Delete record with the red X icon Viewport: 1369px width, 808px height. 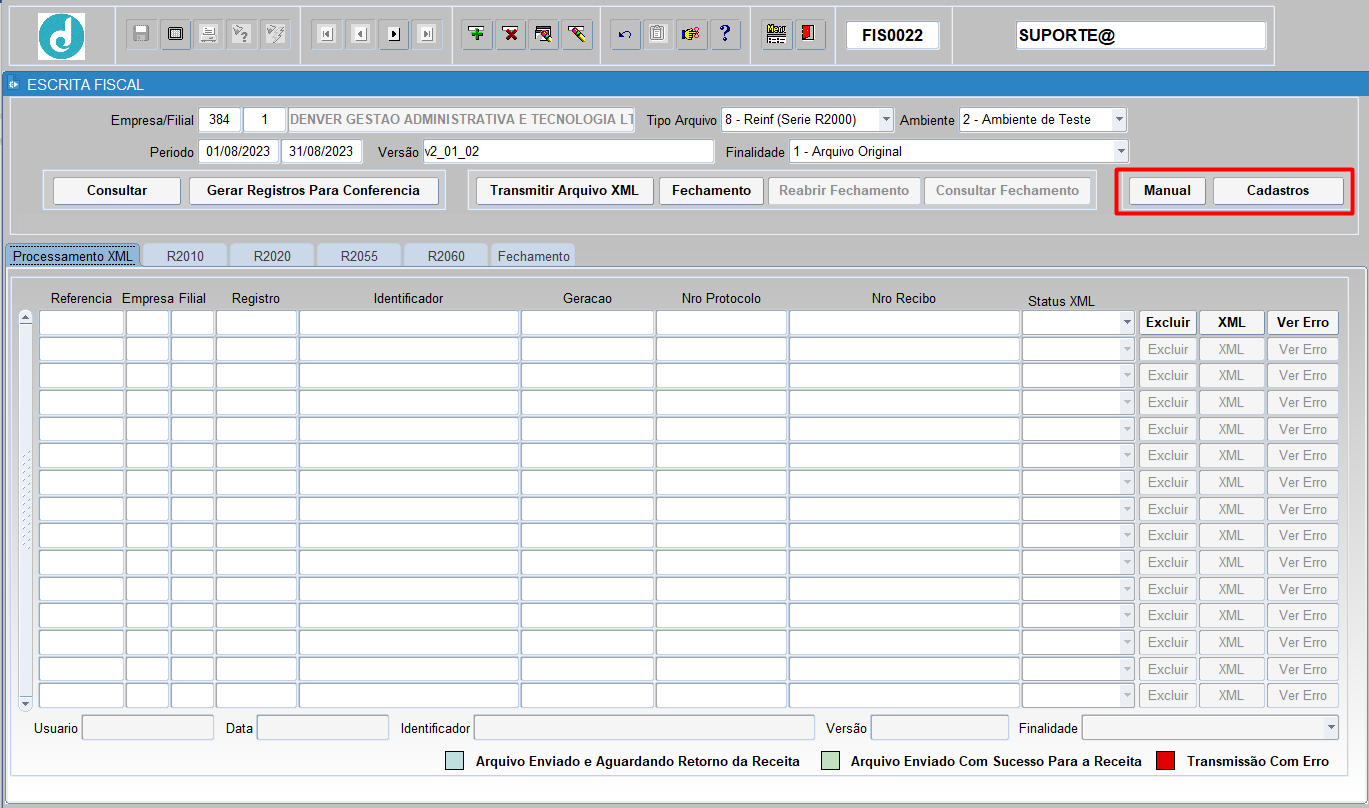tap(510, 34)
